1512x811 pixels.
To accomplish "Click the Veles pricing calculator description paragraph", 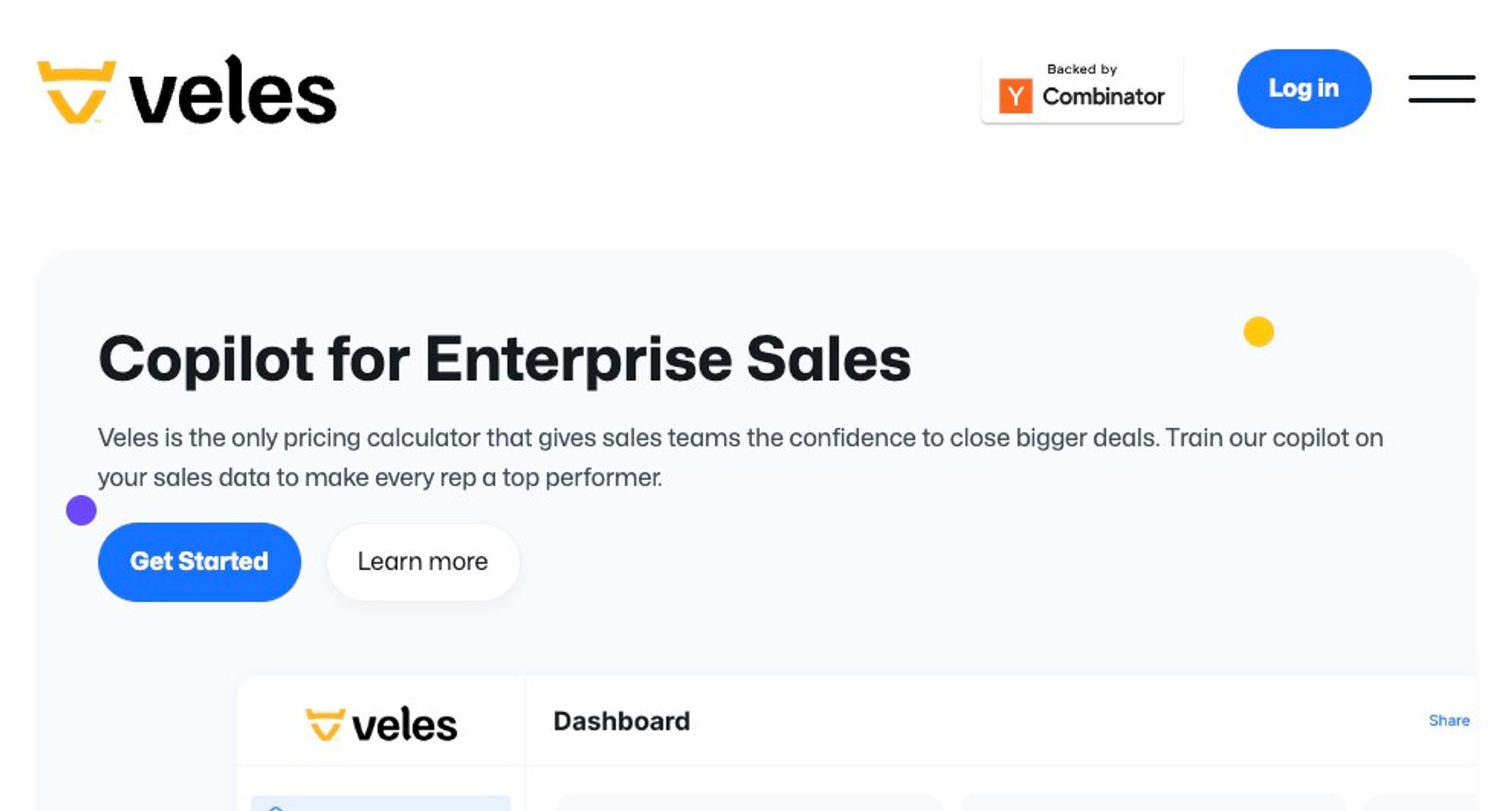I will tap(740, 457).
